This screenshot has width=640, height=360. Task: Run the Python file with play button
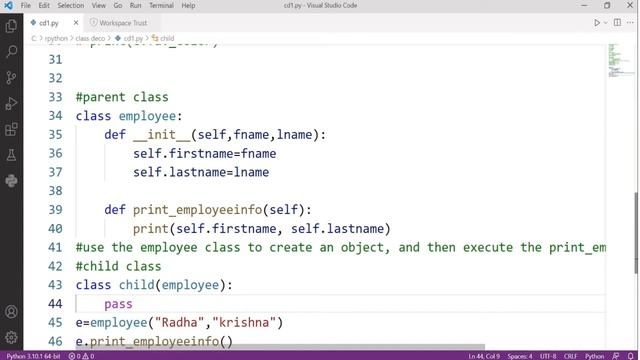tap(597, 23)
